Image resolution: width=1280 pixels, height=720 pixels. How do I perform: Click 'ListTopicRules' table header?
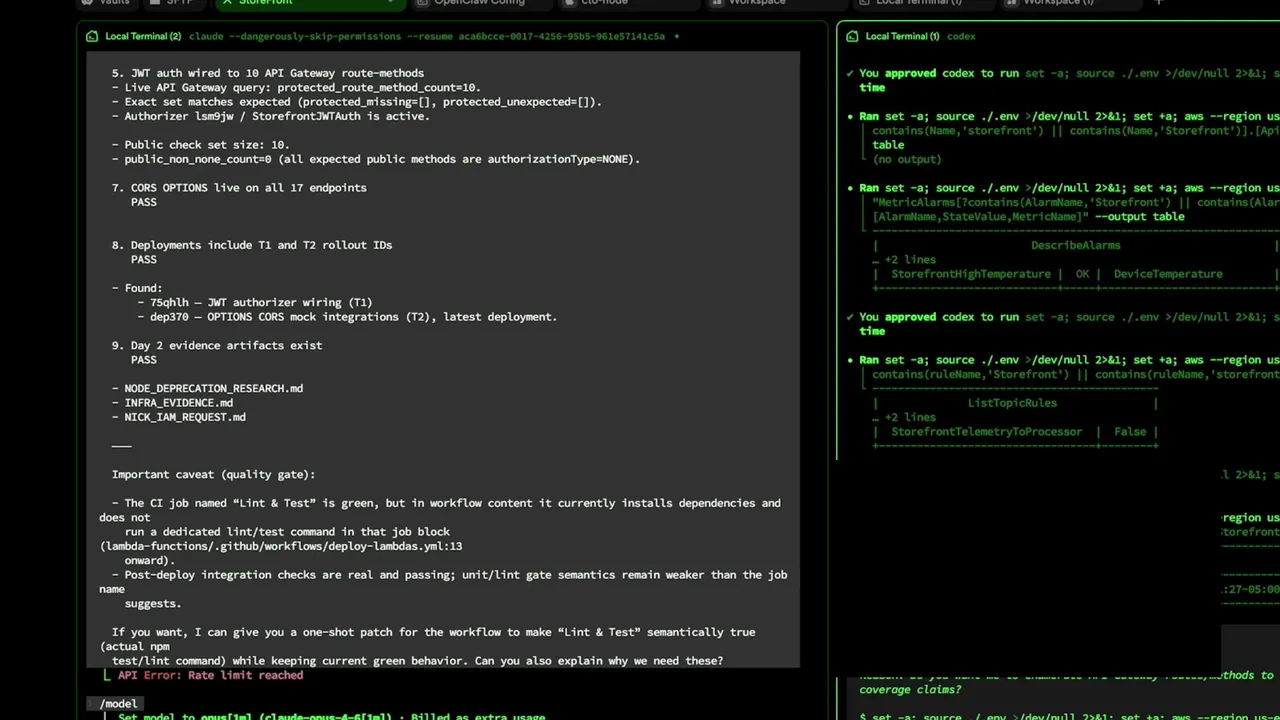tap(1012, 403)
